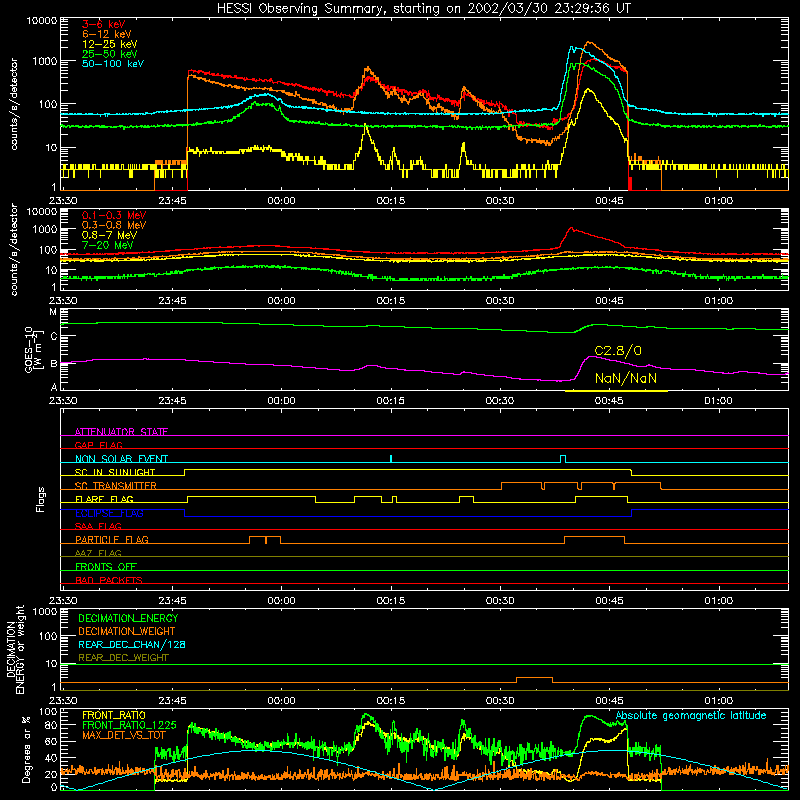Click the FLARE_FLAG label
The width and height of the screenshot is (800, 800).
[104, 499]
